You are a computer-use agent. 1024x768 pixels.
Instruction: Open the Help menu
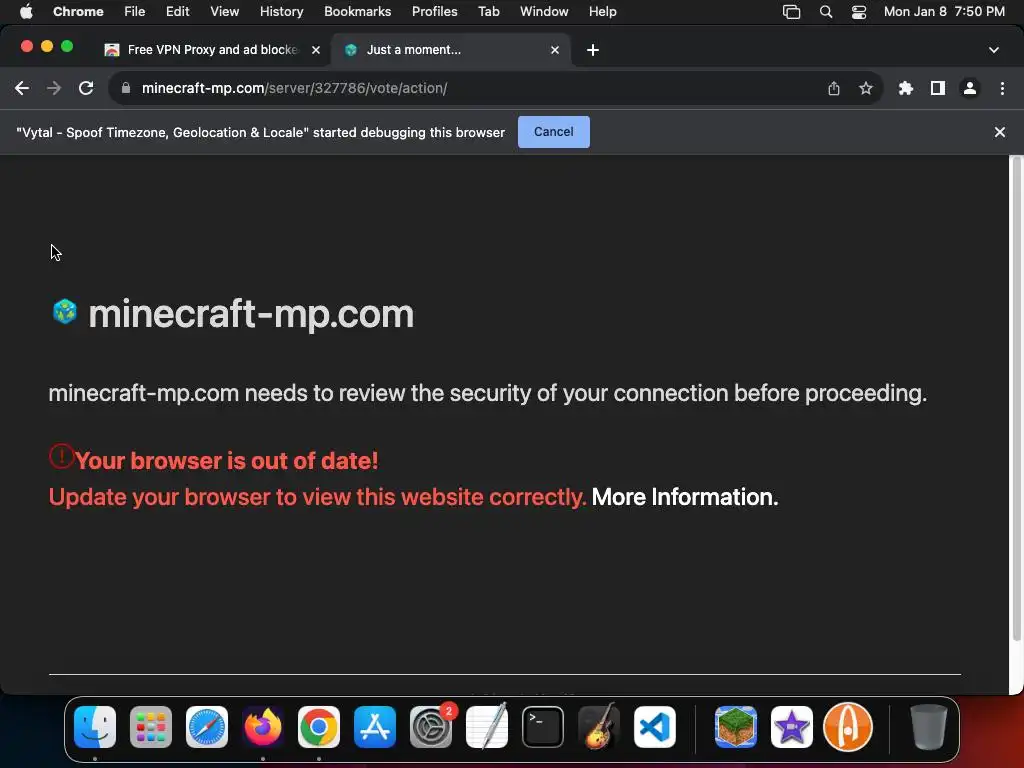pos(602,12)
